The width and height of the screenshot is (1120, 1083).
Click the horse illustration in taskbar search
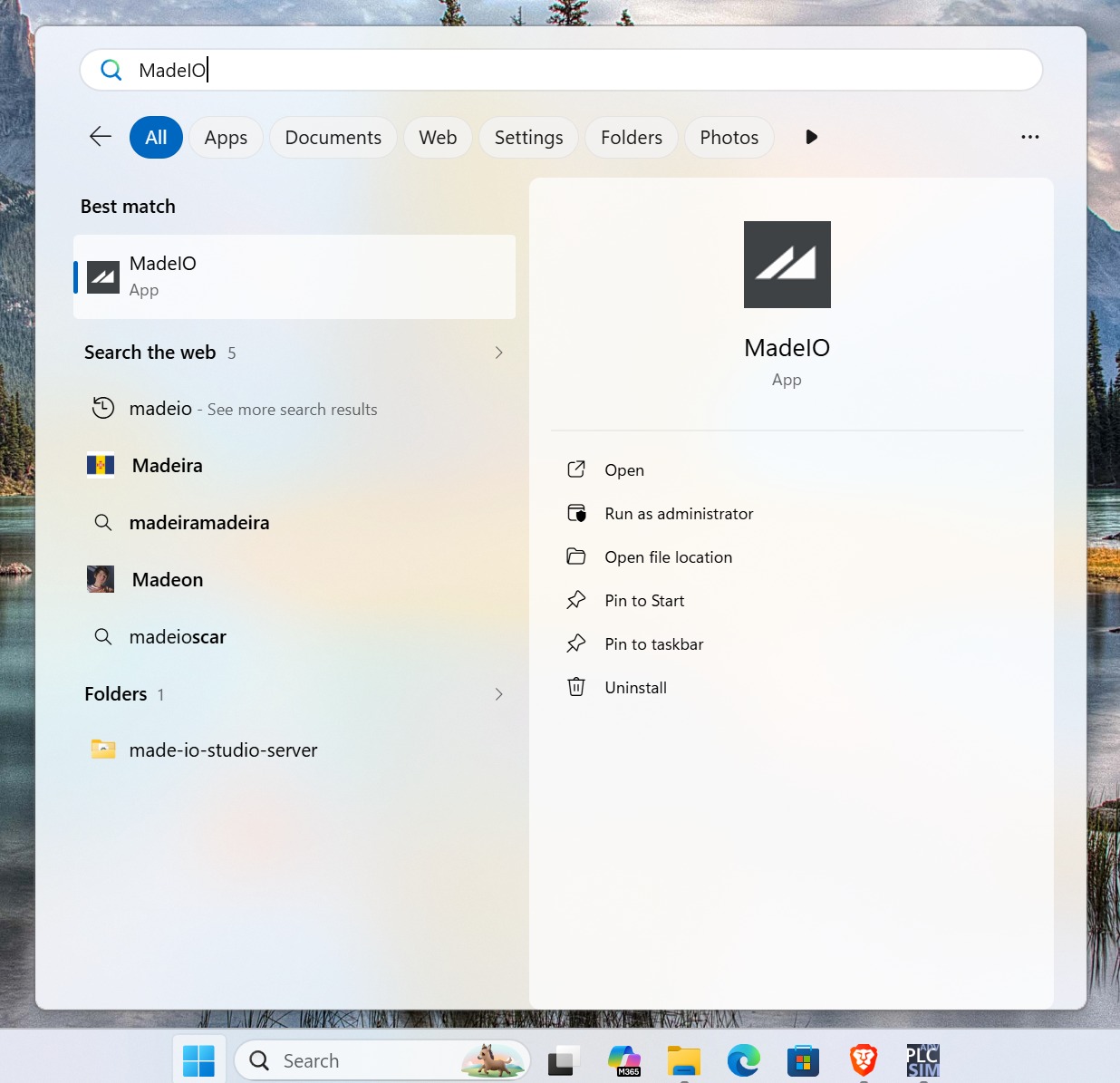click(x=493, y=1059)
